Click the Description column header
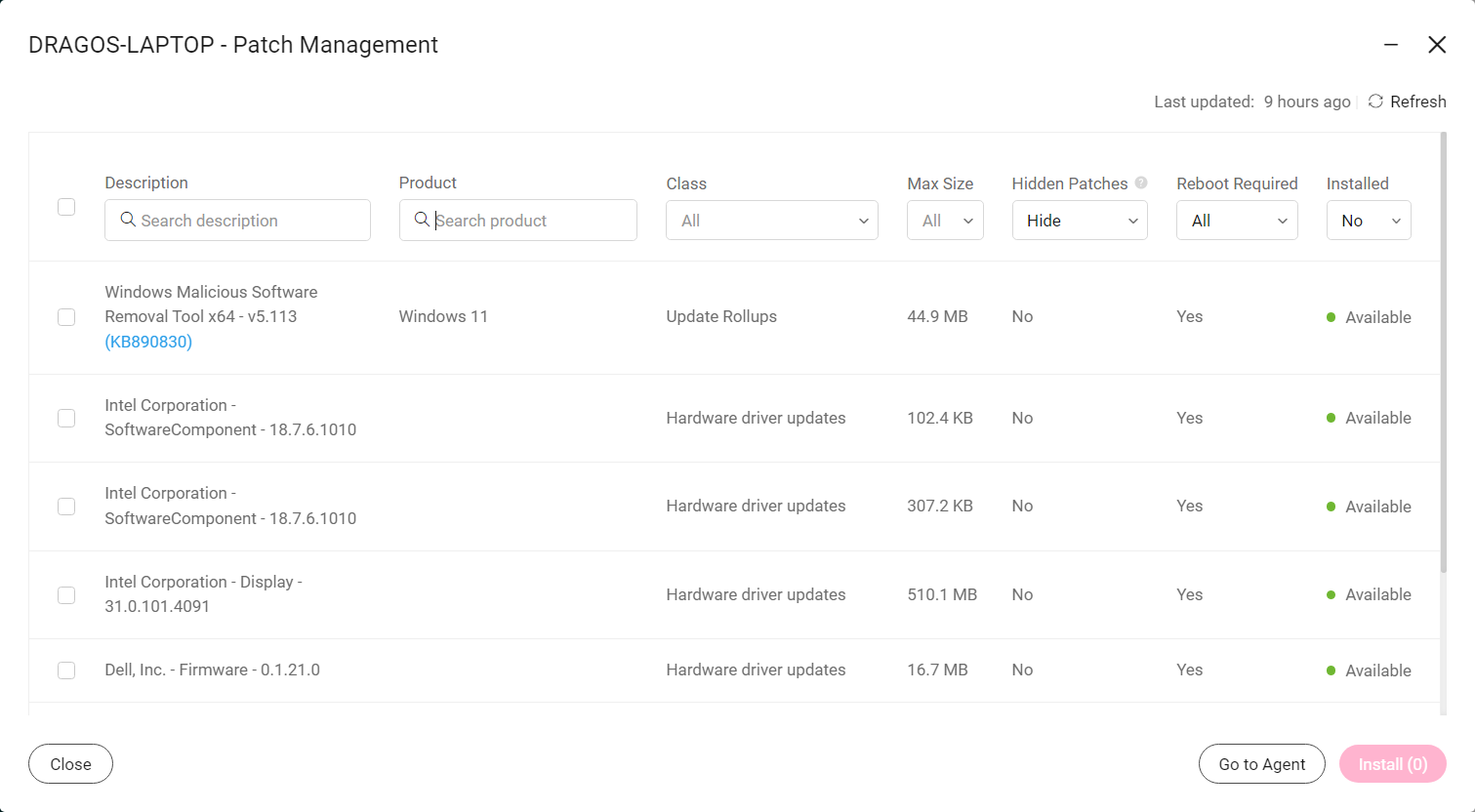The image size is (1475, 812). [x=146, y=183]
